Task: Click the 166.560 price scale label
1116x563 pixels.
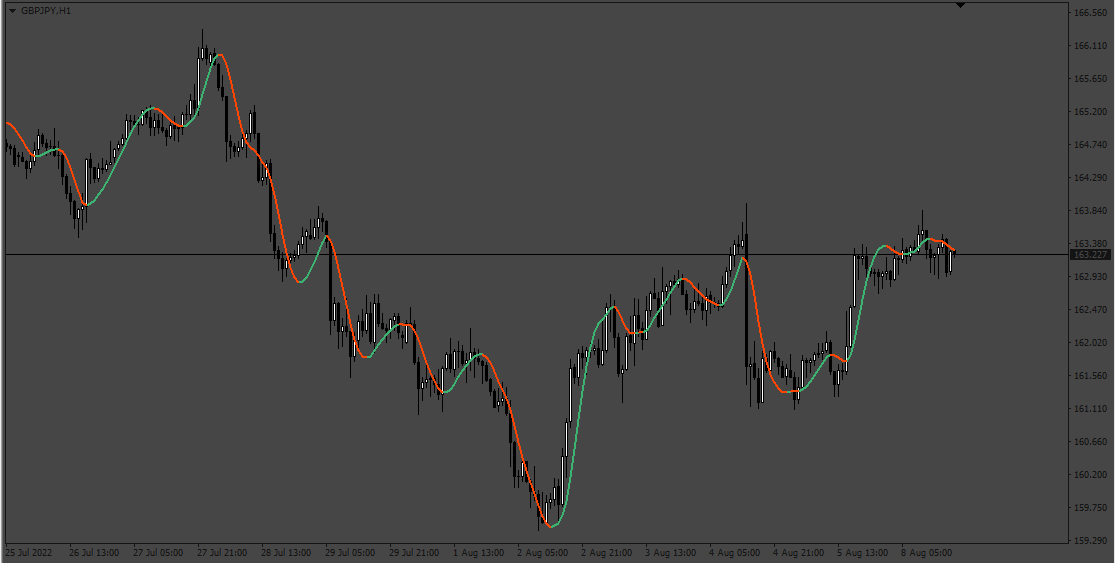Action: point(1090,13)
